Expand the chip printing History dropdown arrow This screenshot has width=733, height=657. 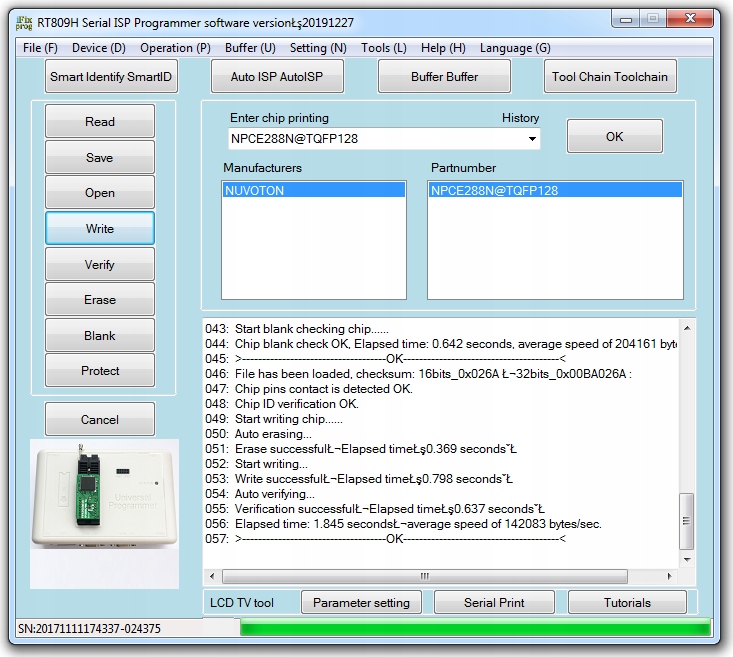coord(532,139)
